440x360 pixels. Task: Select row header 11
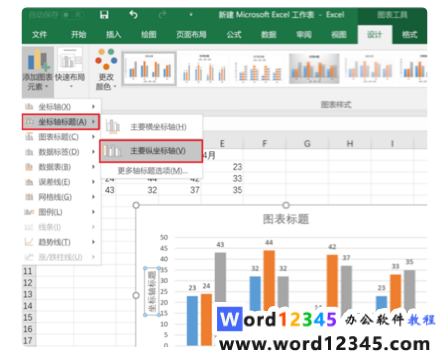click(29, 271)
